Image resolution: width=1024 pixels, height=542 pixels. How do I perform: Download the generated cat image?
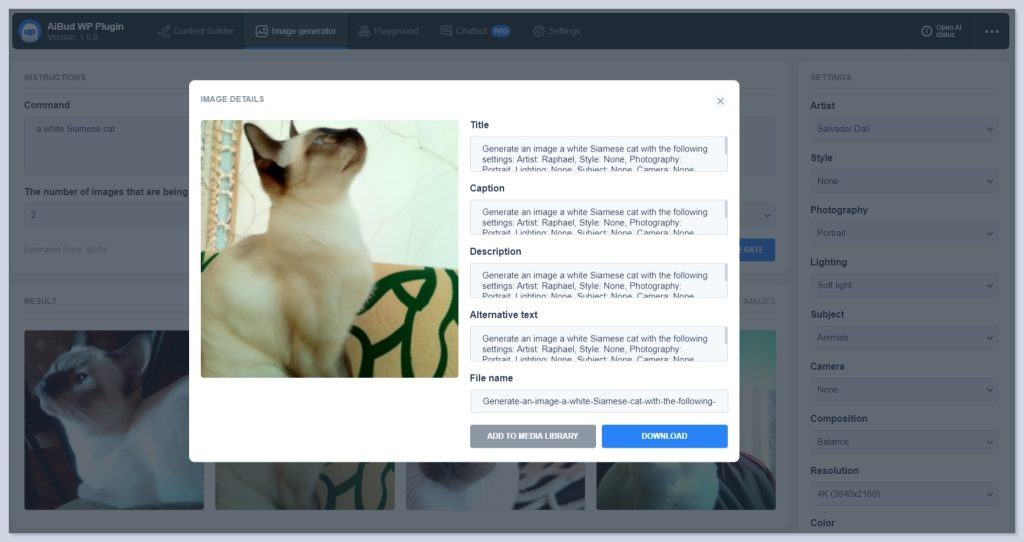[664, 436]
